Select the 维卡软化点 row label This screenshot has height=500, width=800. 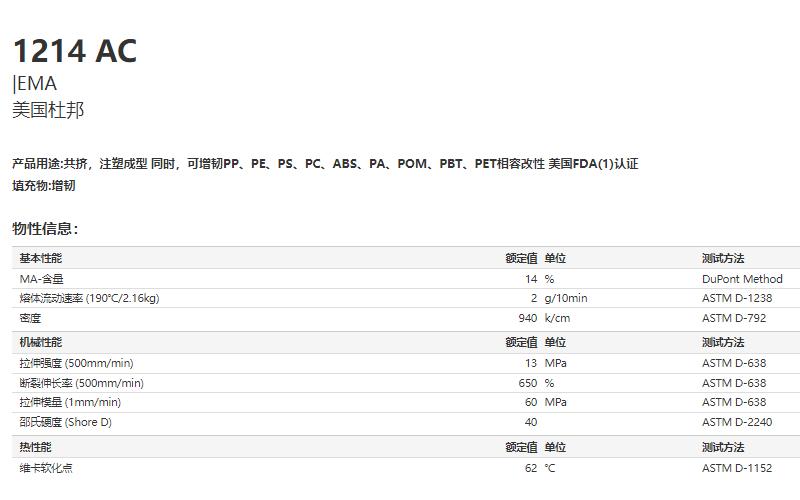pyautogui.click(x=46, y=468)
